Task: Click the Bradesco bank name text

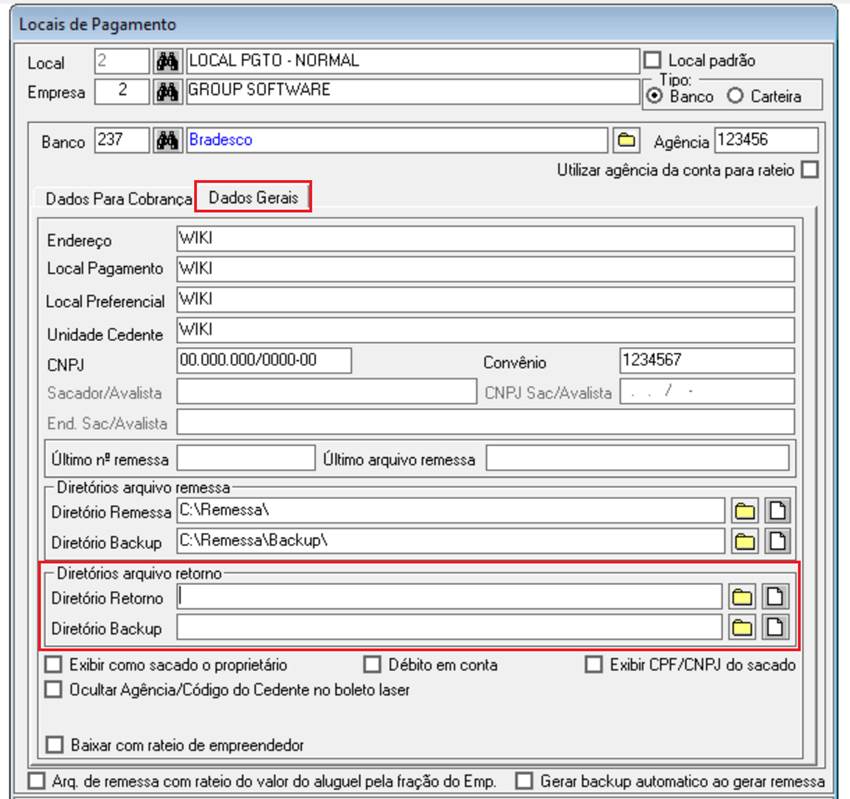Action: 221,140
